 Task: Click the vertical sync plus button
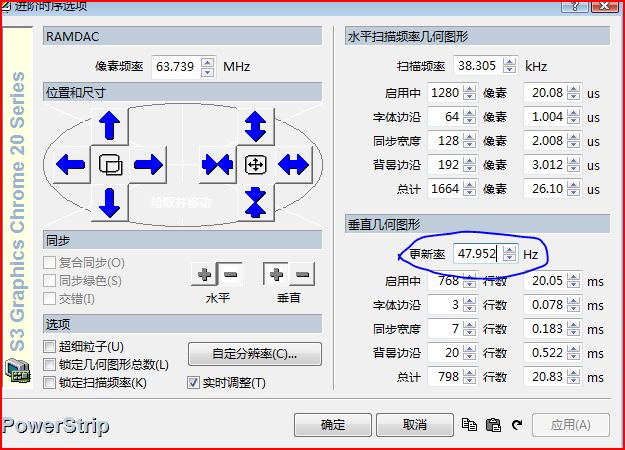(276, 274)
